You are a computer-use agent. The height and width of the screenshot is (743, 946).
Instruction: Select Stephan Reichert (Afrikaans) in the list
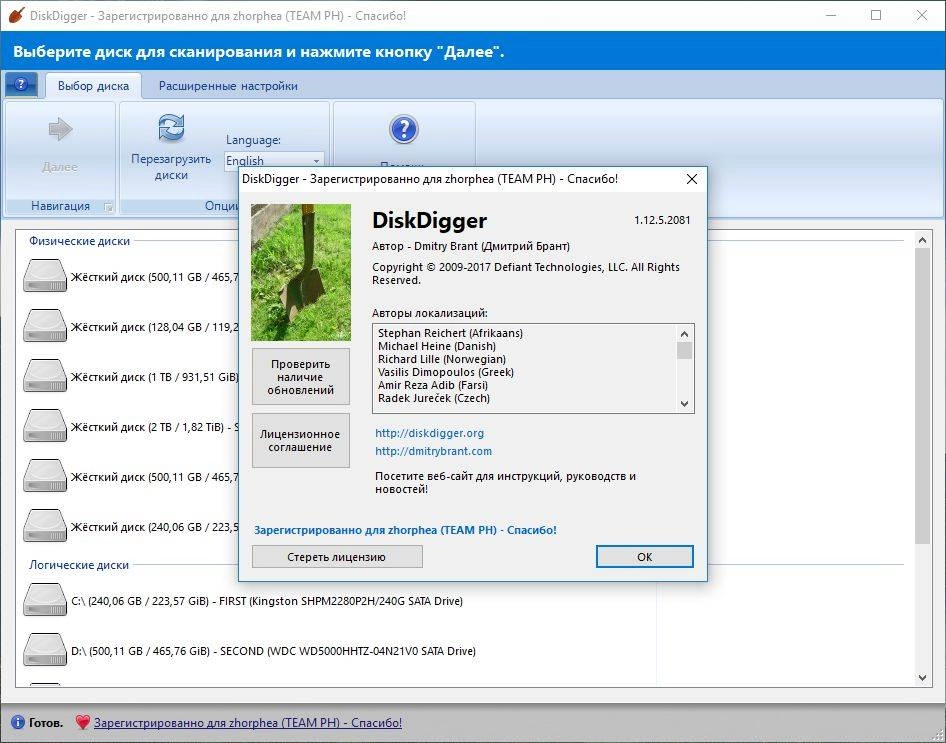[x=450, y=333]
